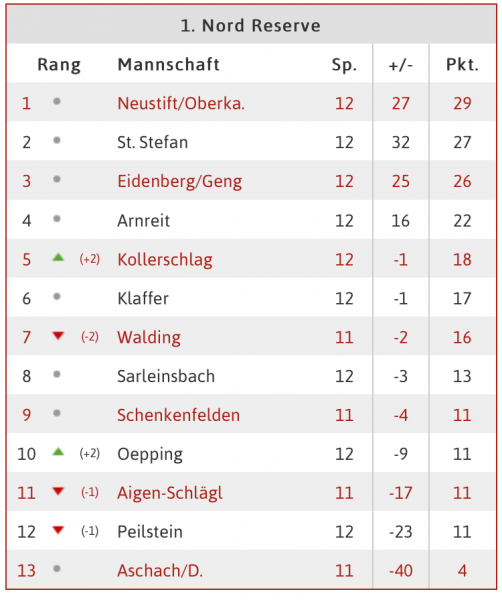Click the green up arrow beside Oepping

coord(58,452)
